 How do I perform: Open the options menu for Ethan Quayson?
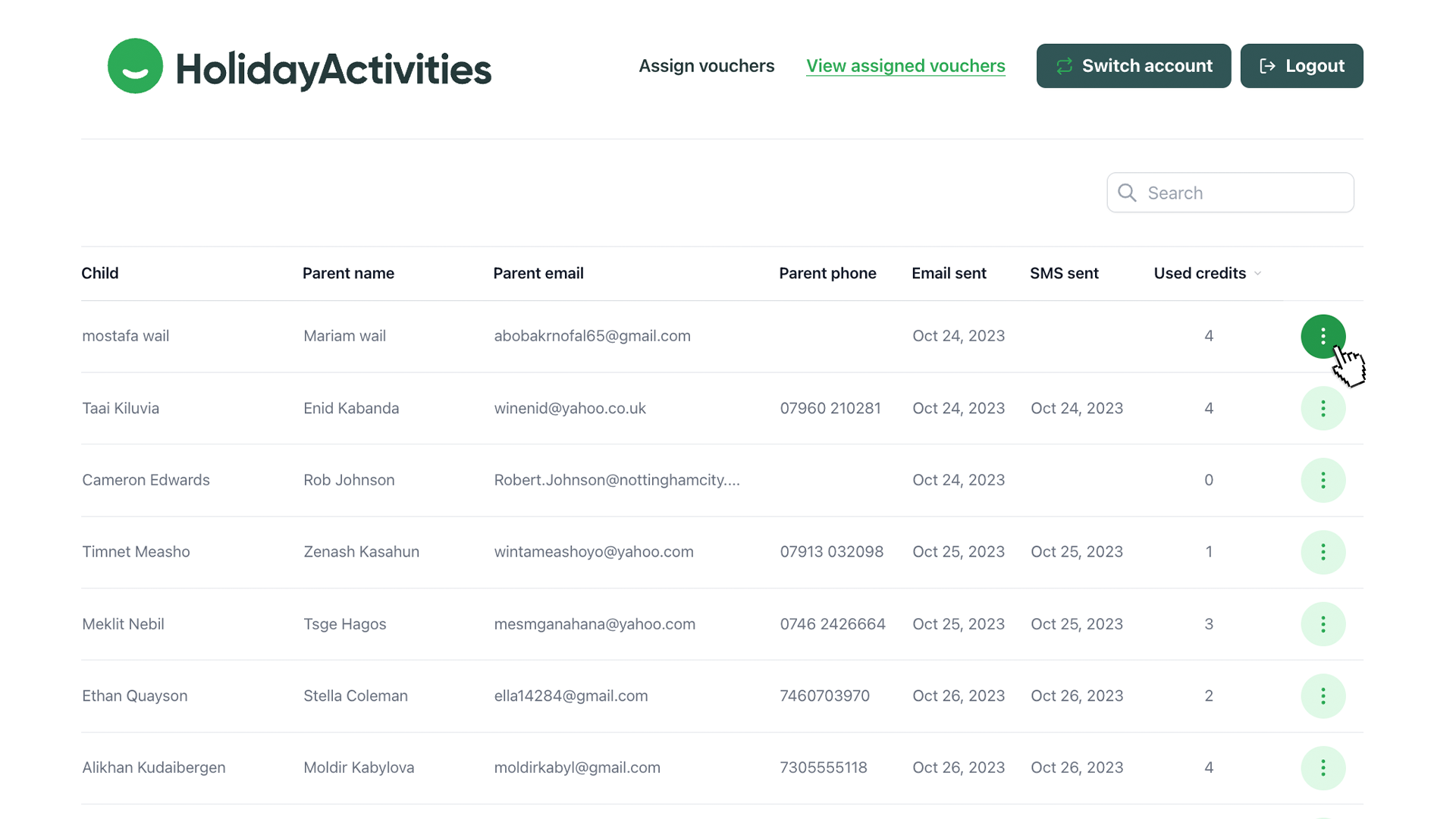coord(1323,696)
